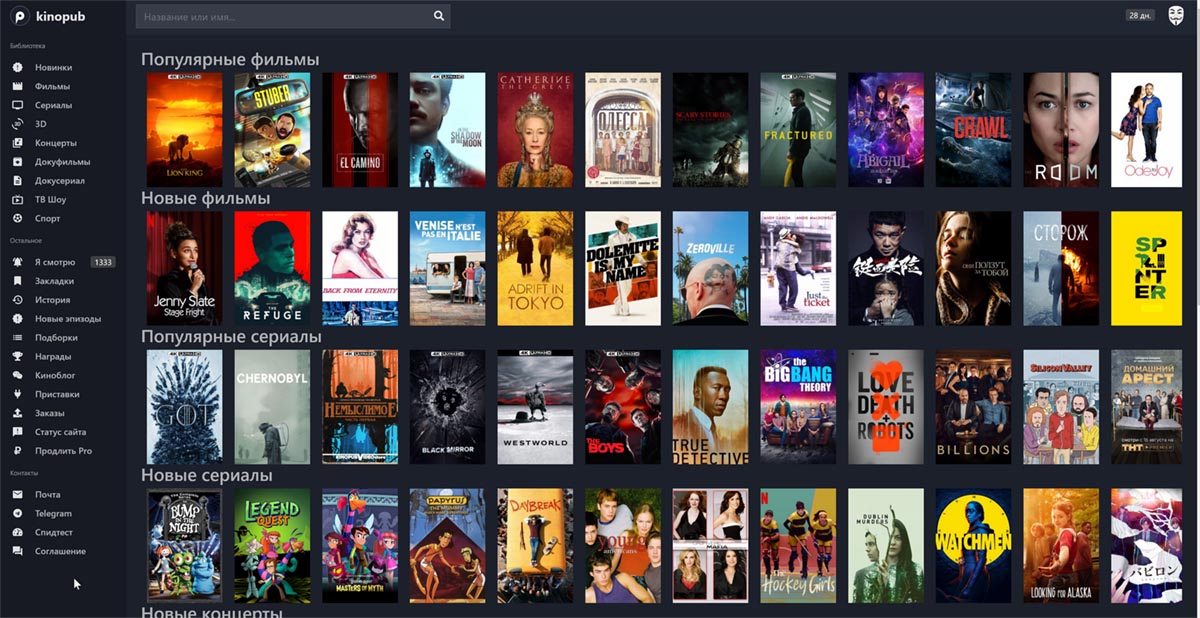Viewport: 1200px width, 618px height.
Task: Click the 28 дн. subscription badge
Action: click(x=1140, y=16)
